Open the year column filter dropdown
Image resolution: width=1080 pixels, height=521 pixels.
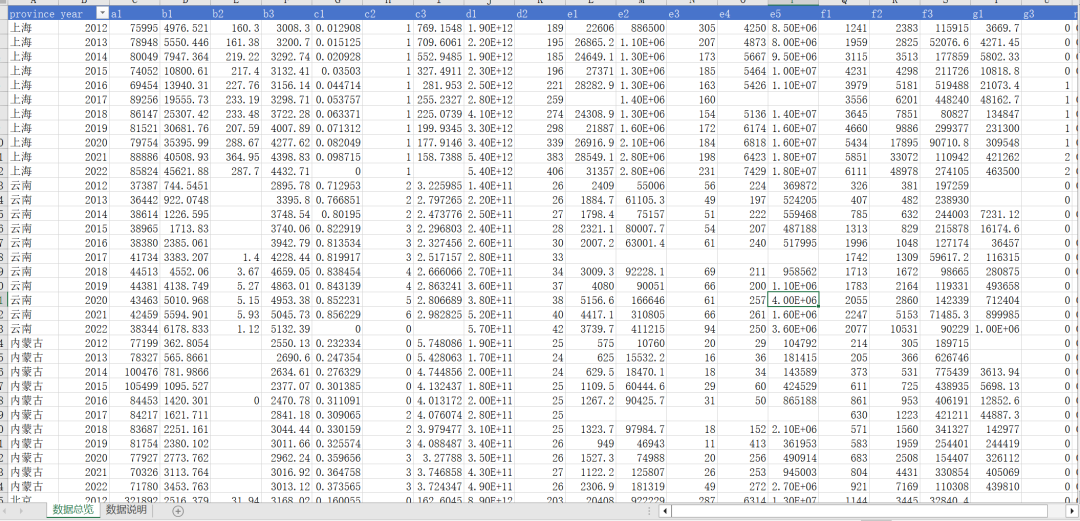[103, 14]
